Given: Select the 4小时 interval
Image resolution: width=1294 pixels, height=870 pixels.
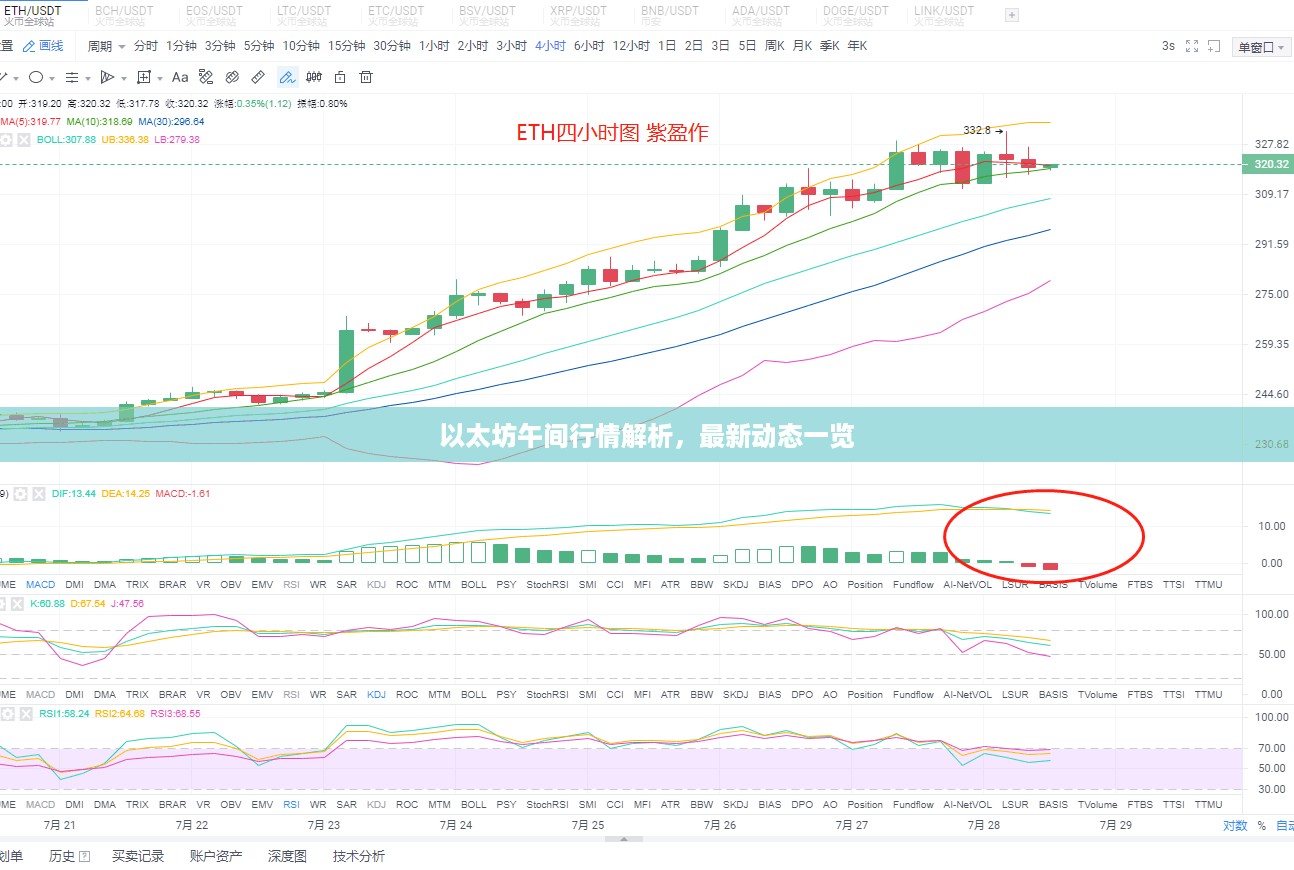Looking at the screenshot, I should coord(550,46).
